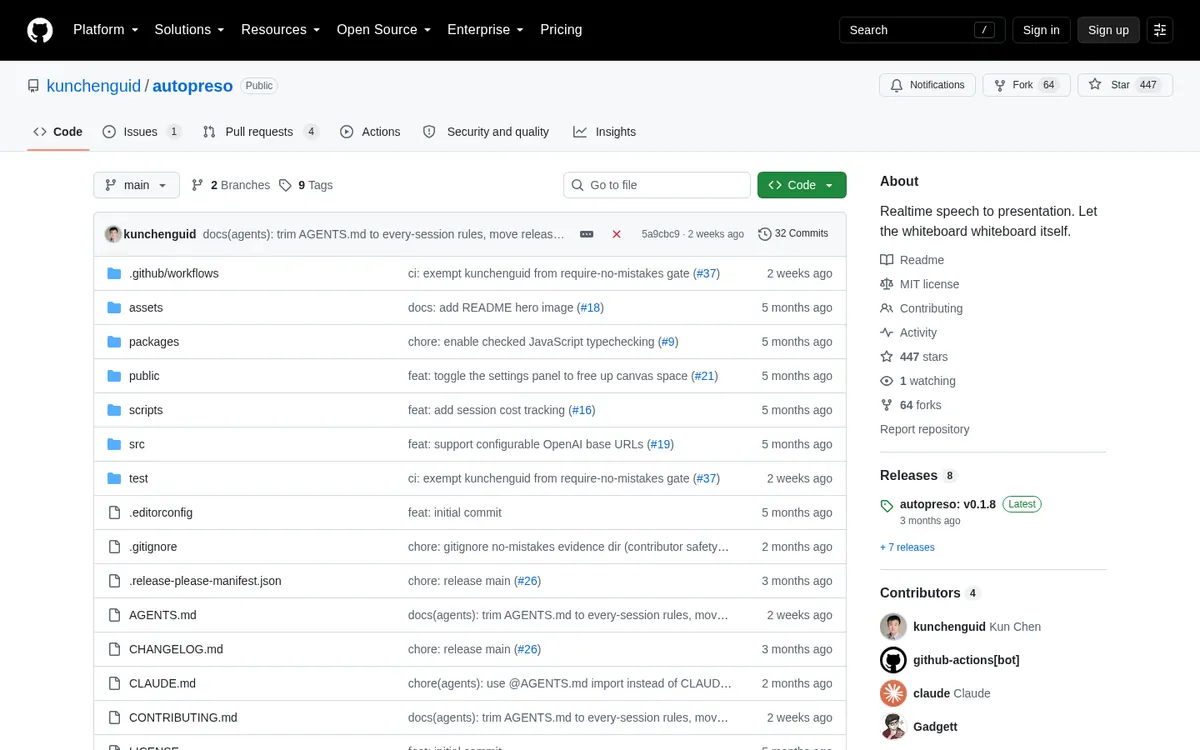Open pull request #16 link in scripts row
This screenshot has height=750, width=1200.
pyautogui.click(x=581, y=410)
